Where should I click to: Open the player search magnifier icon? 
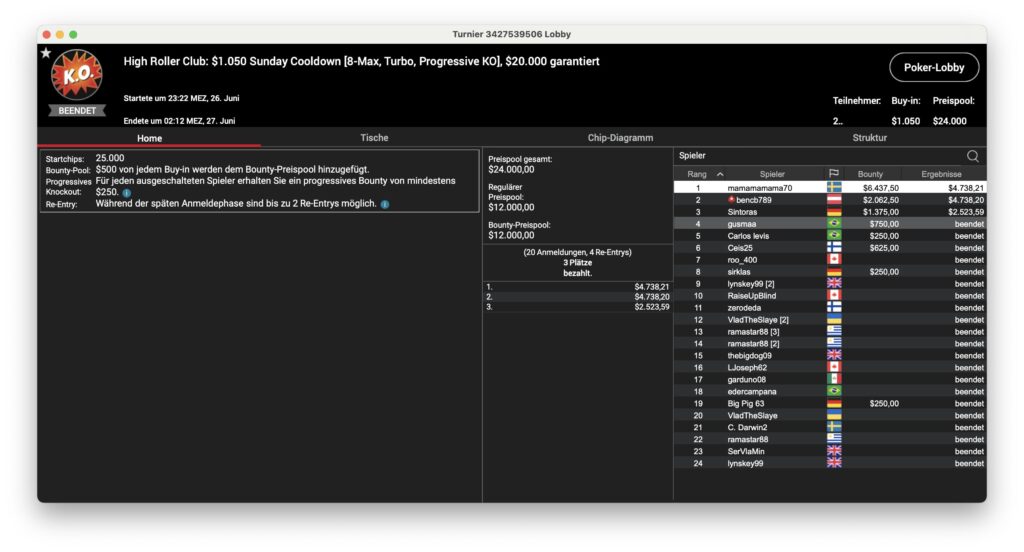(972, 156)
